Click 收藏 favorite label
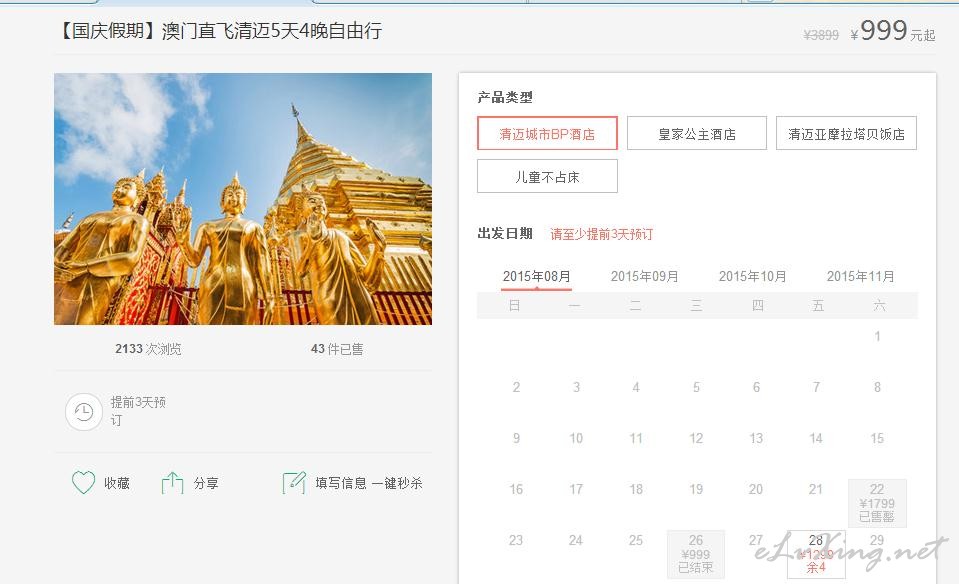This screenshot has height=584, width=959. (117, 483)
